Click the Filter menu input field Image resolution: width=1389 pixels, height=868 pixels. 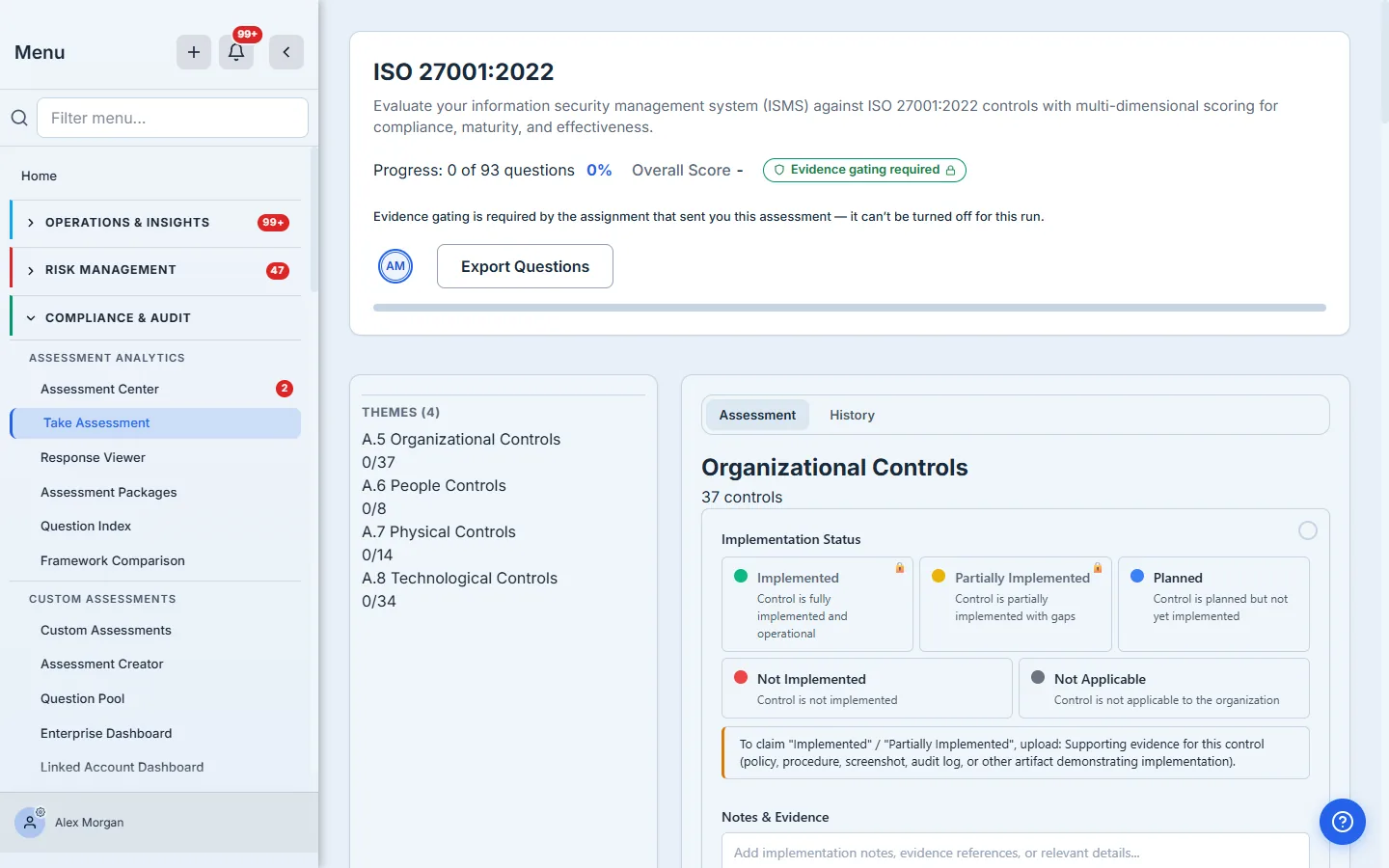click(173, 118)
